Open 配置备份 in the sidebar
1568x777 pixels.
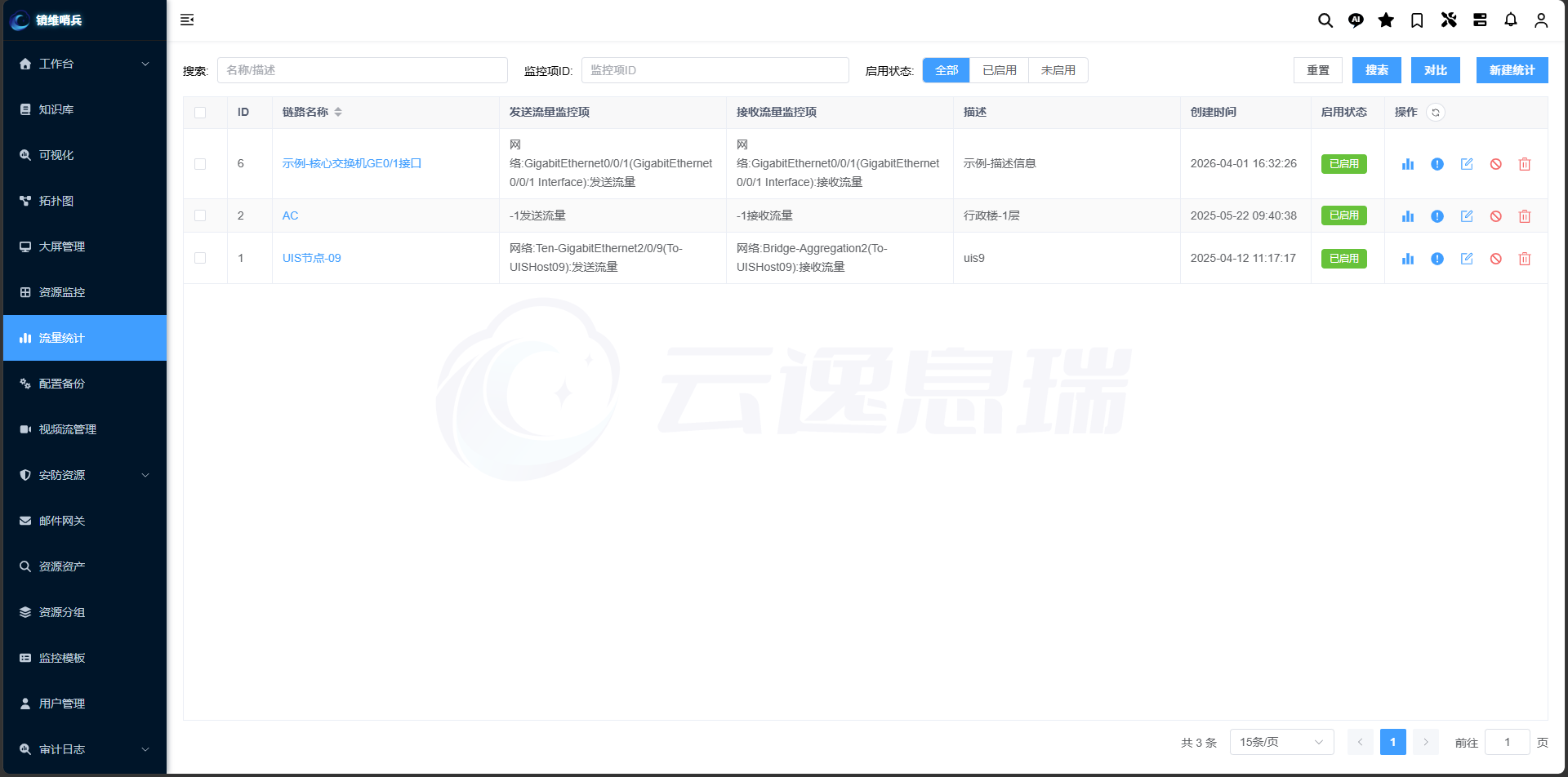pos(85,384)
